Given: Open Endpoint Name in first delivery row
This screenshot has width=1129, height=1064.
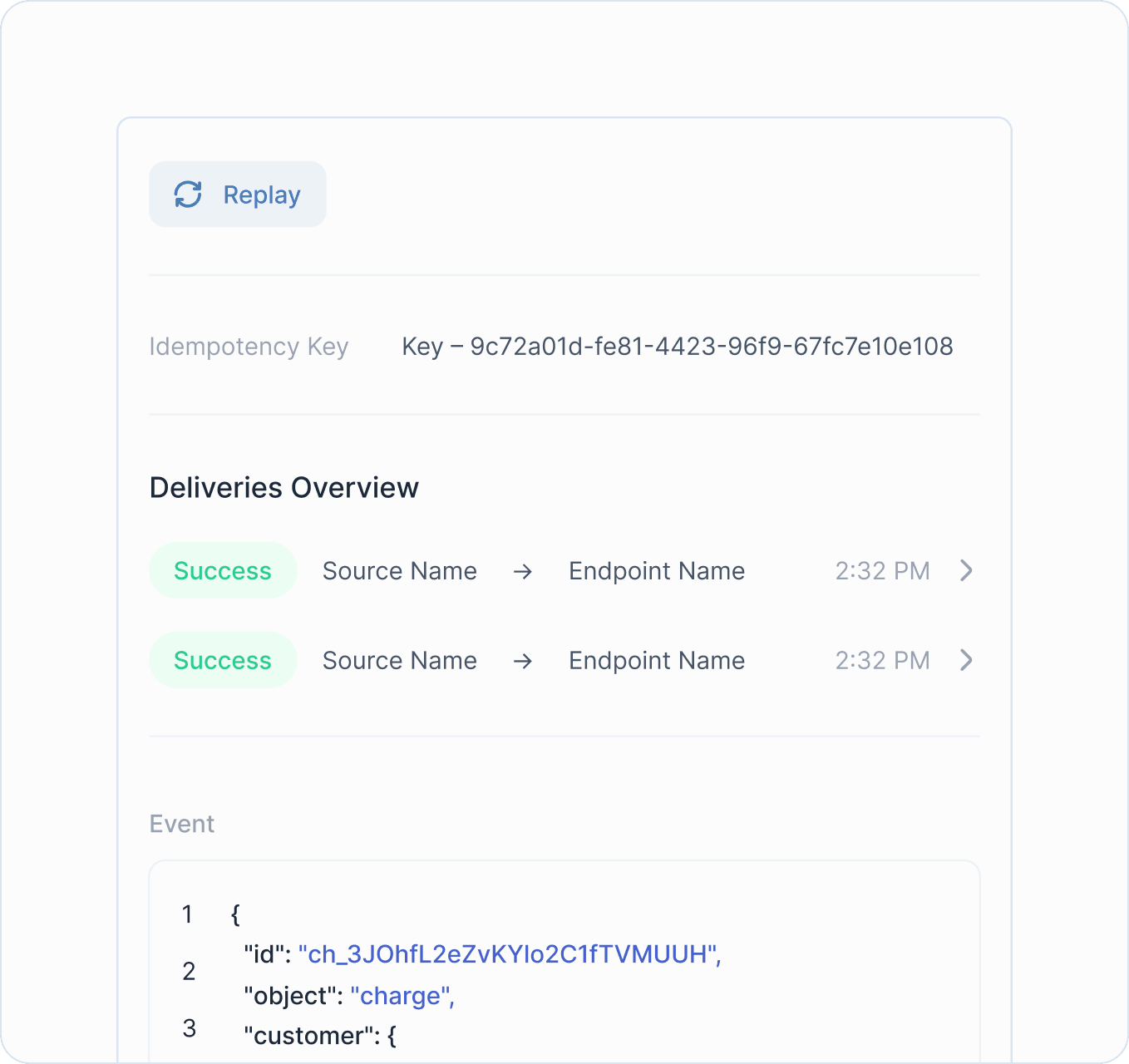Looking at the screenshot, I should coord(656,571).
